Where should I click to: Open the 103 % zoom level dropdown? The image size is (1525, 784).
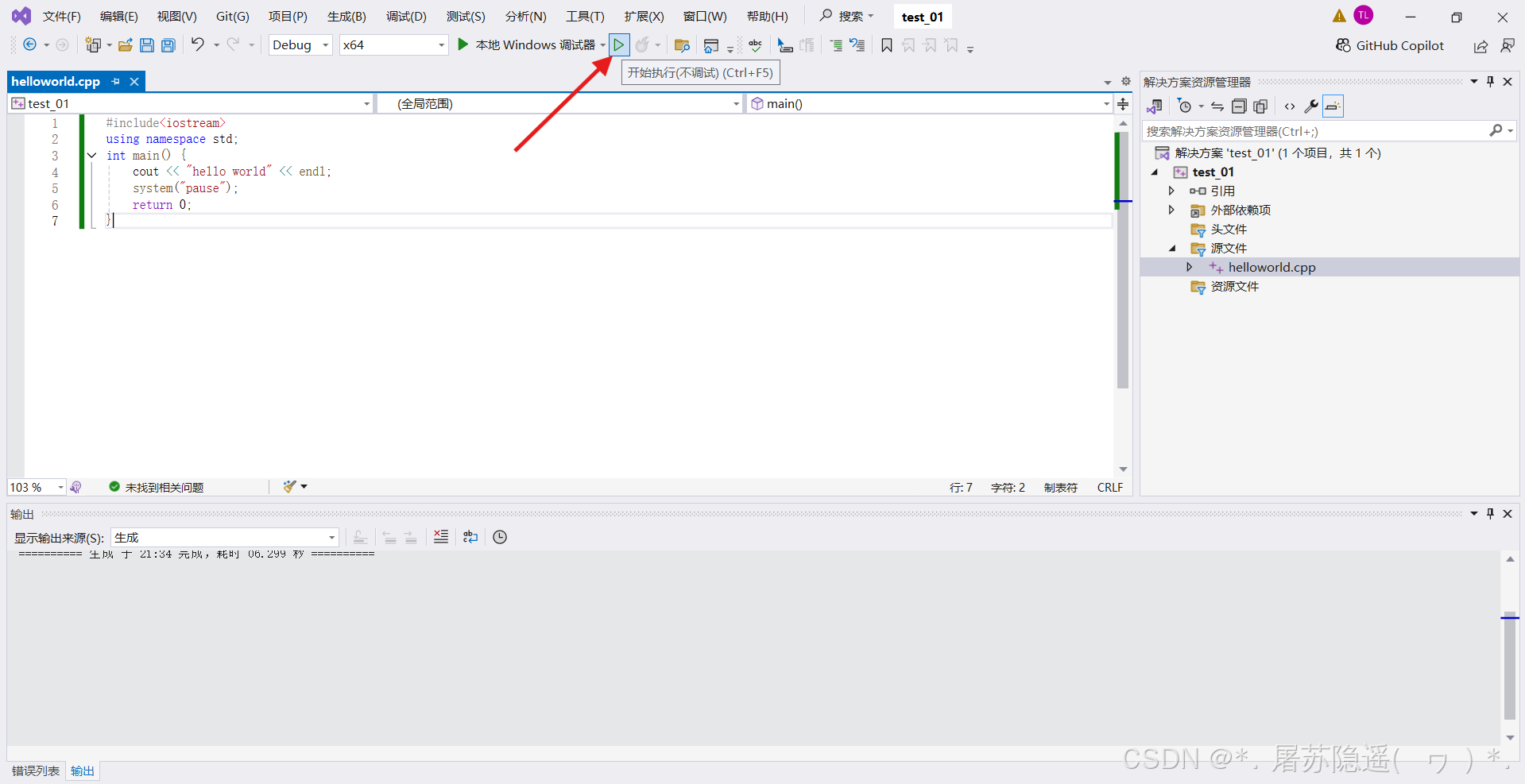click(37, 487)
